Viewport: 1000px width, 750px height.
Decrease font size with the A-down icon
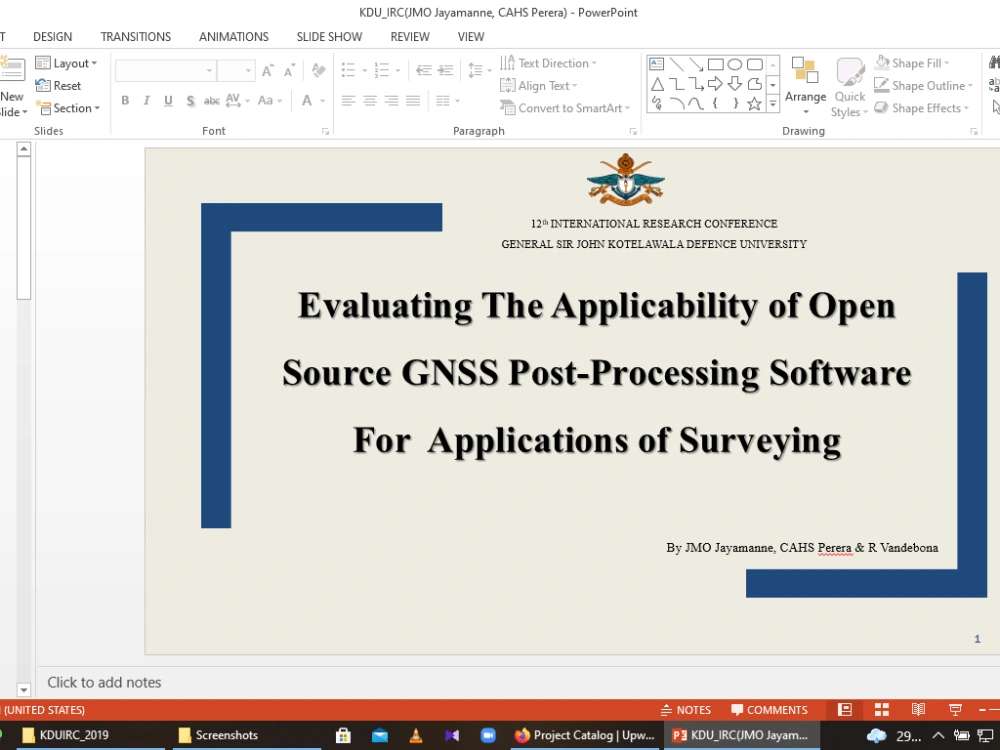click(x=290, y=70)
